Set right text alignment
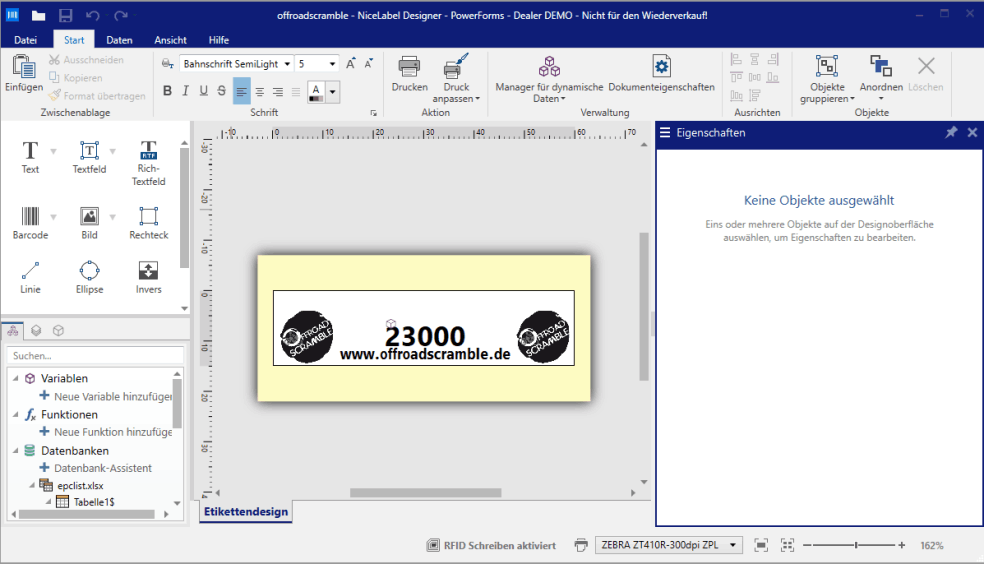This screenshot has height=564, width=984. tap(278, 92)
